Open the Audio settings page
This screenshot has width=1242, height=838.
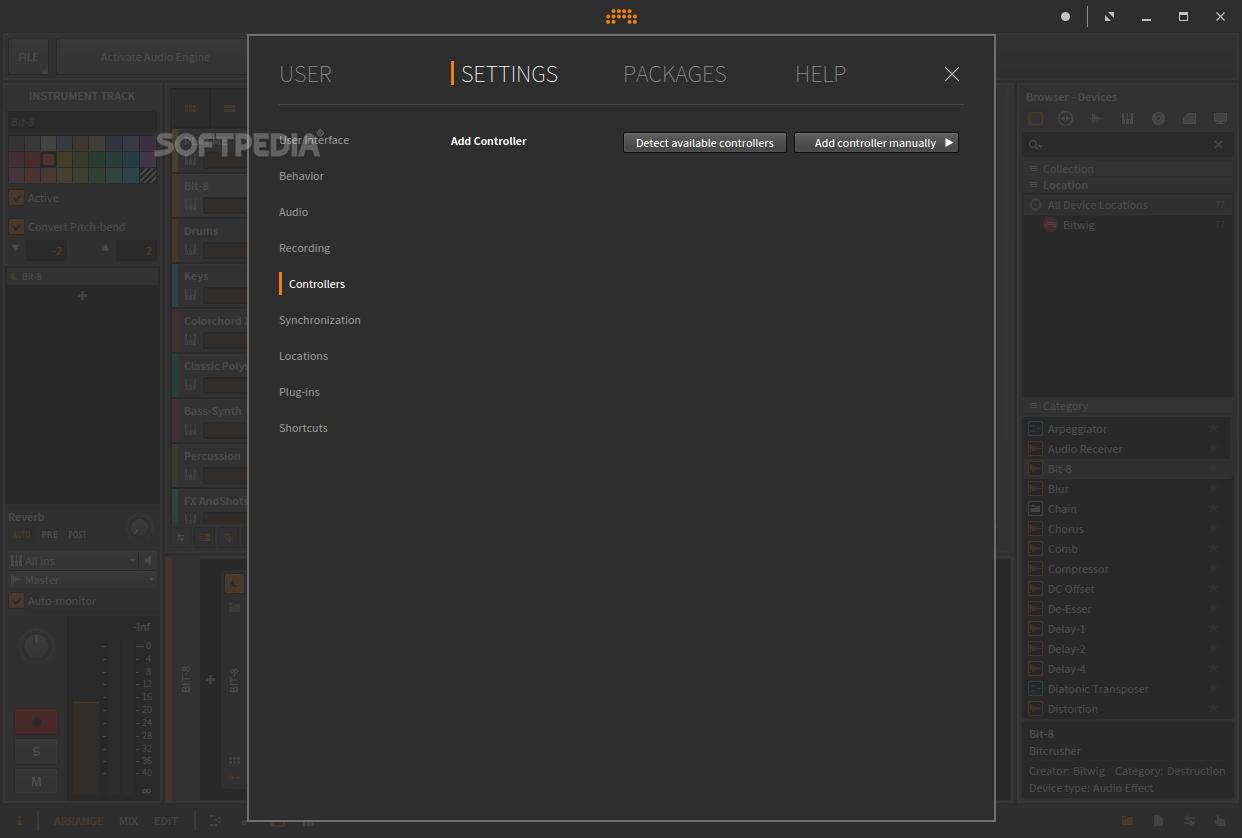[294, 212]
